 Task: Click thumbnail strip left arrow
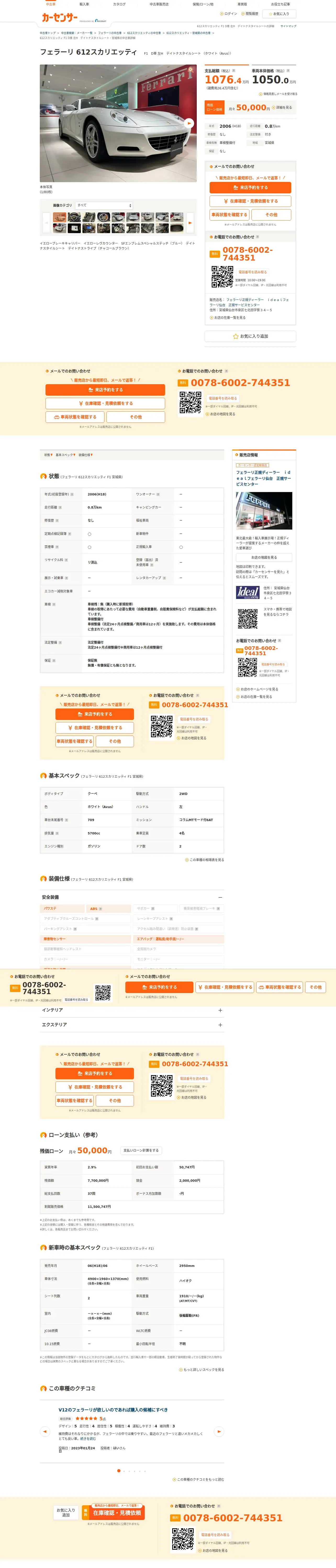click(x=46, y=223)
